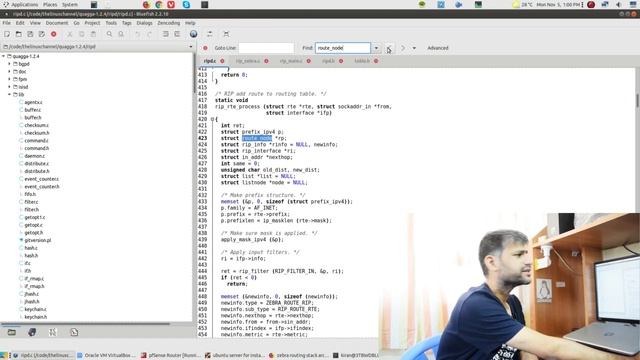The height and width of the screenshot is (360, 640).
Task: Open the Project menu
Action: point(92,23)
